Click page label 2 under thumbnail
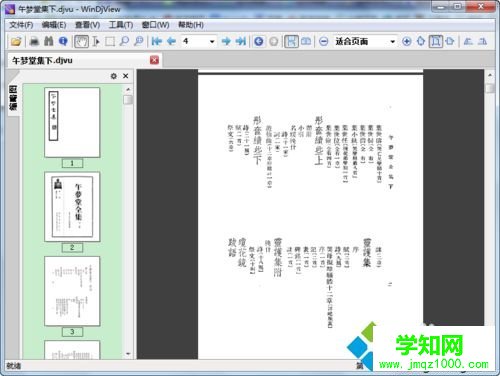500x376 pixels. pos(72,248)
